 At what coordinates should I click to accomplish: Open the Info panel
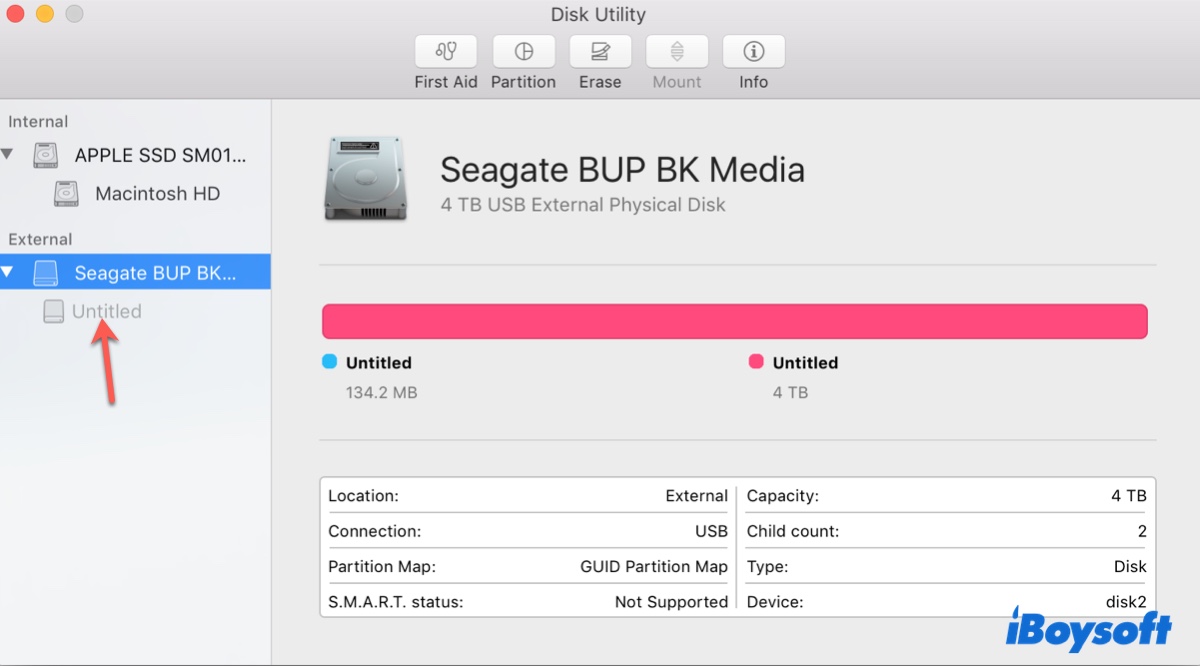(753, 60)
